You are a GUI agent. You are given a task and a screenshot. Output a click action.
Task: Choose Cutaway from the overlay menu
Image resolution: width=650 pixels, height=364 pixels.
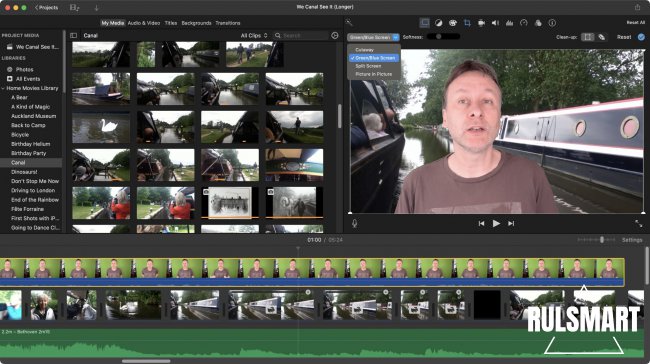pos(365,50)
